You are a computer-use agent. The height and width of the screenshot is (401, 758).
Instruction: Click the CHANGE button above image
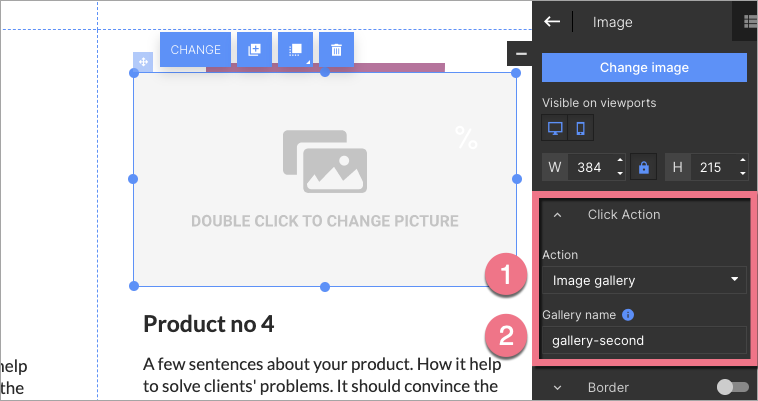coord(195,50)
